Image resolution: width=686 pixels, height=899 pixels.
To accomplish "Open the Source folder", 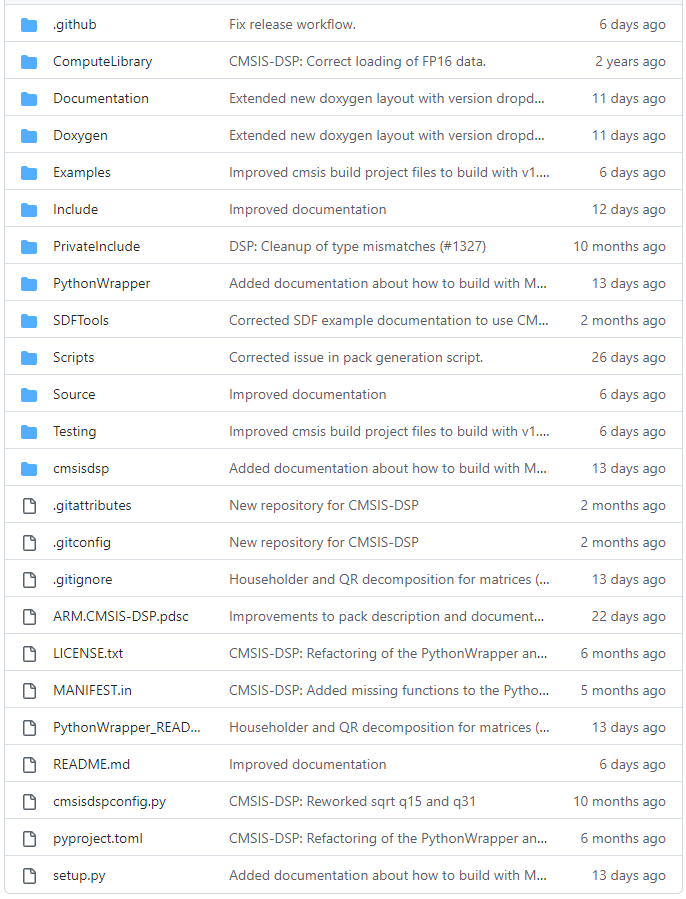I will point(74,394).
